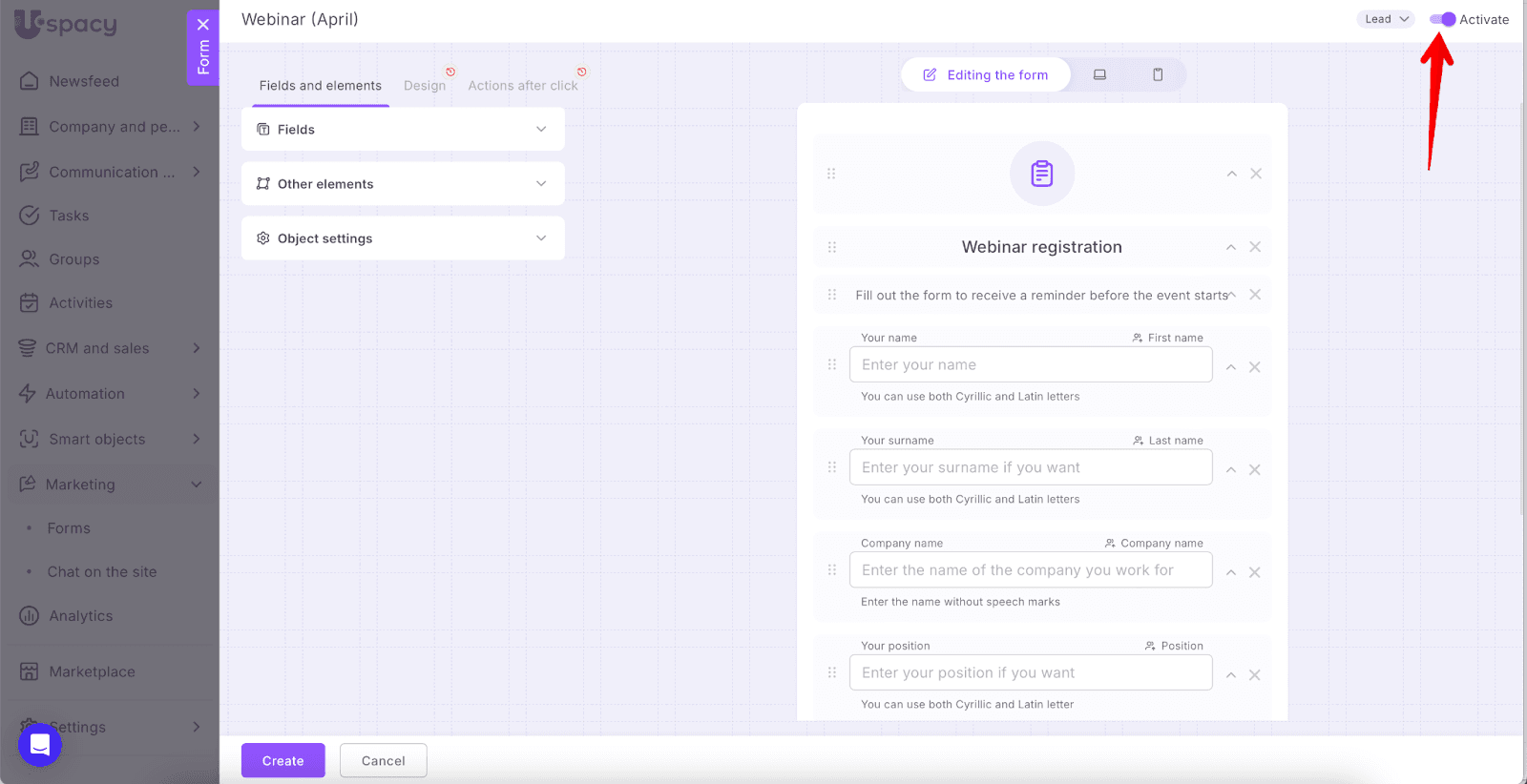Remove the Webinar registration title block
This screenshot has width=1527, height=784.
1255,247
